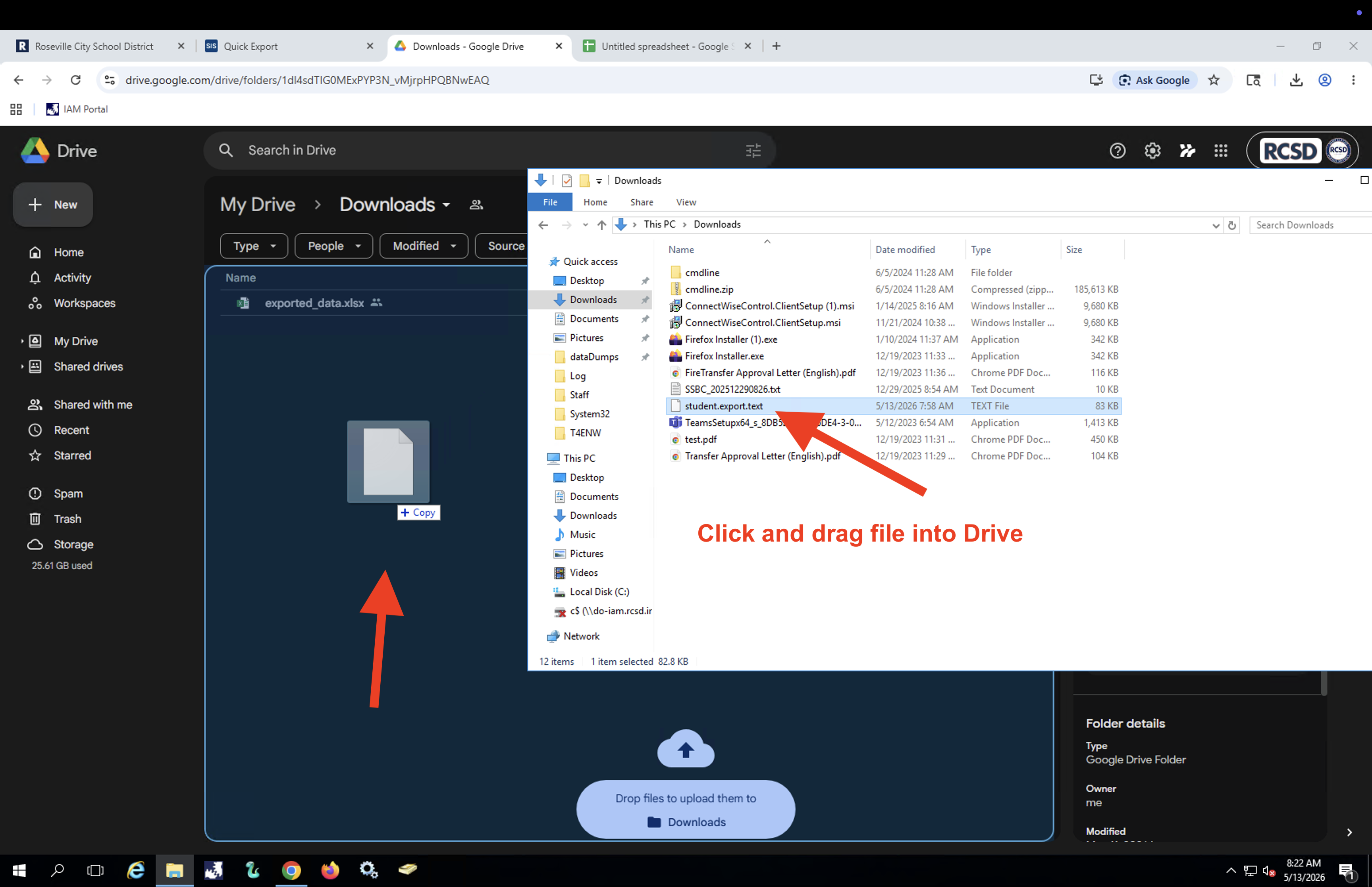Switch to the Explorer Home ribbon tab
The image size is (1372, 887).
click(x=595, y=202)
